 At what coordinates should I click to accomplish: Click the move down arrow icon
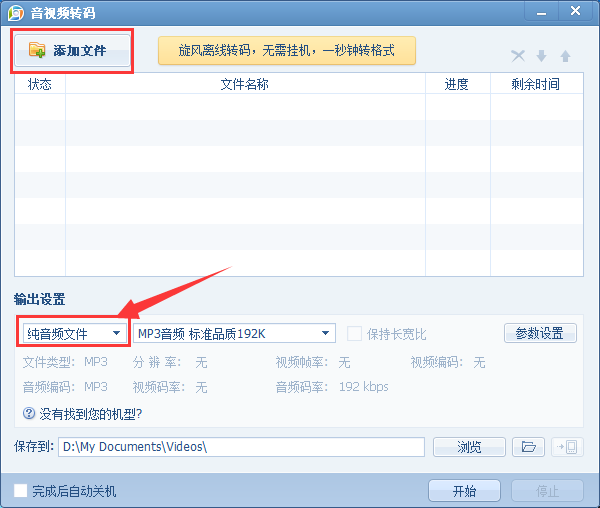pos(541,56)
